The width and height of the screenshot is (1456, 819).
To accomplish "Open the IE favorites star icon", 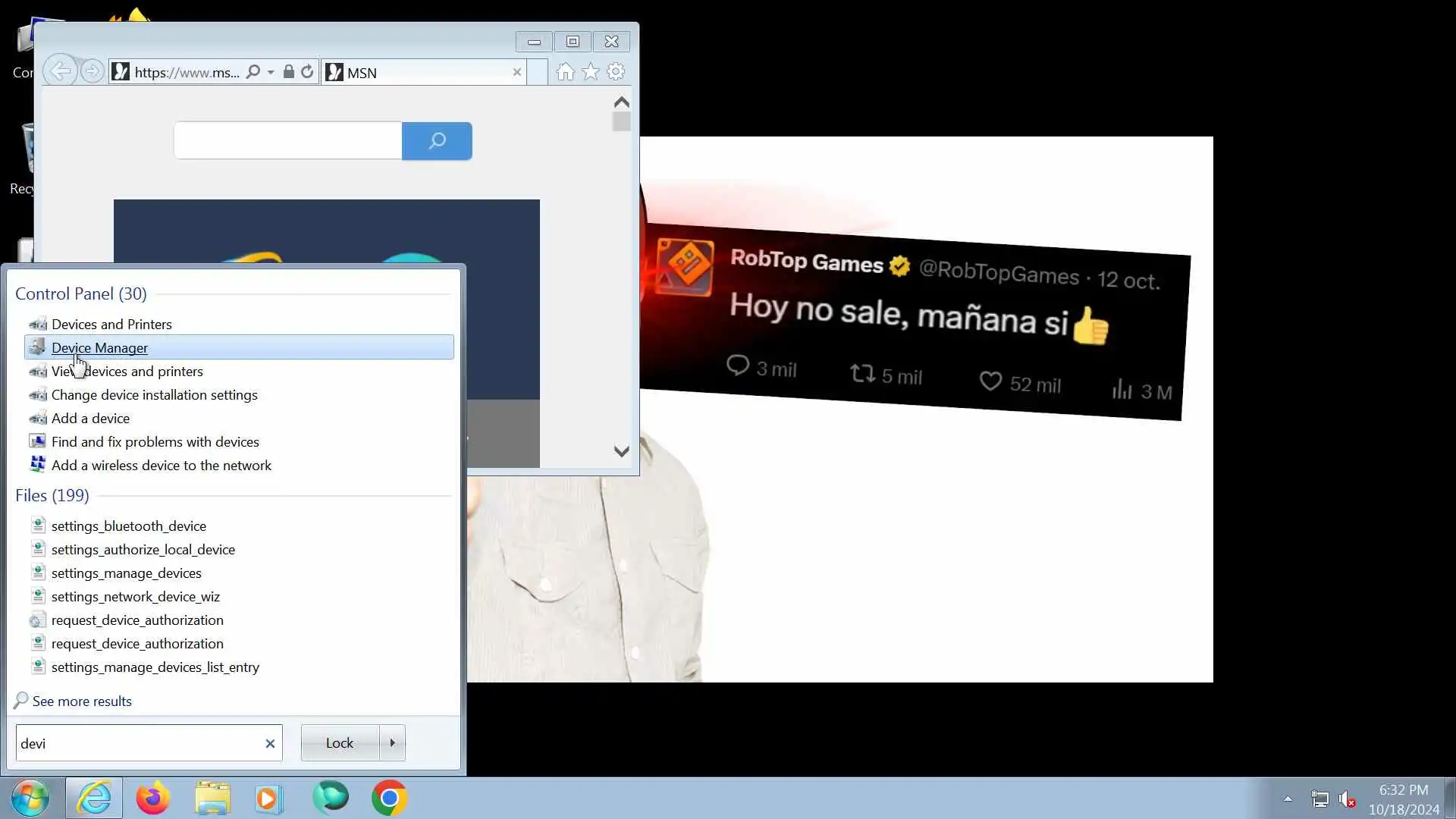I will point(591,72).
